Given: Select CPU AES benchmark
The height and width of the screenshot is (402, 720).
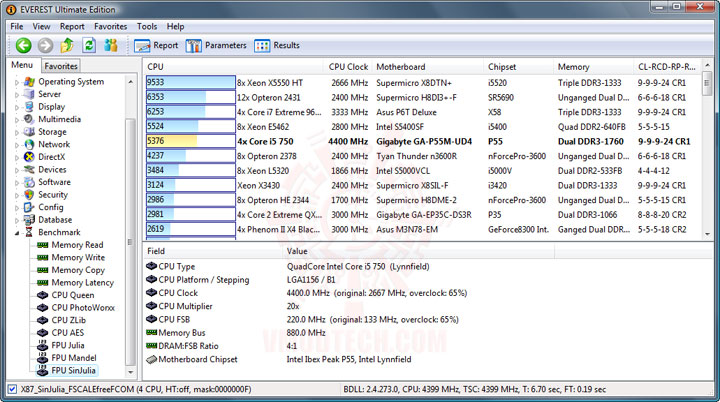Looking at the screenshot, I should click(68, 333).
